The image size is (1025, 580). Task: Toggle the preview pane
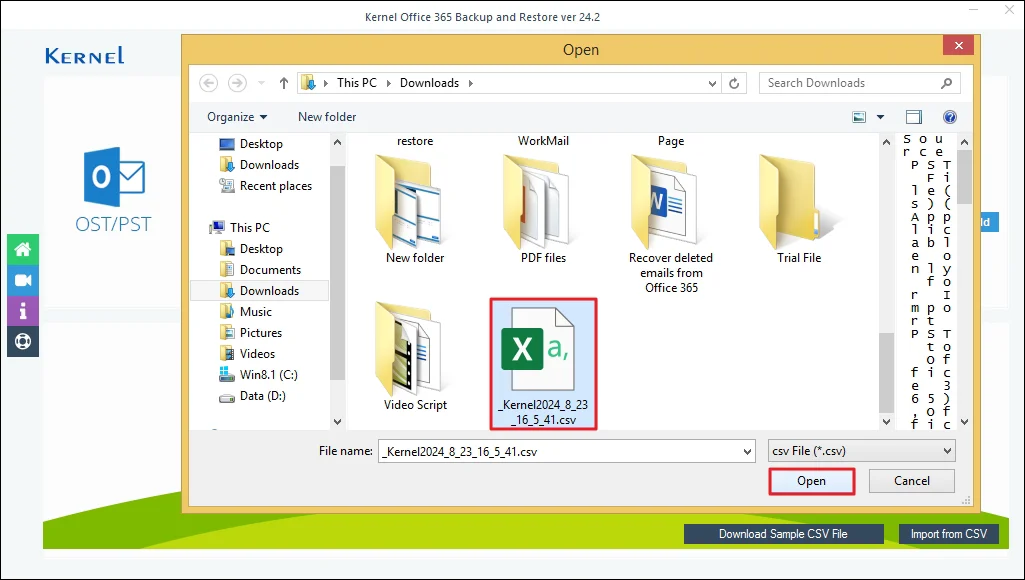914,117
